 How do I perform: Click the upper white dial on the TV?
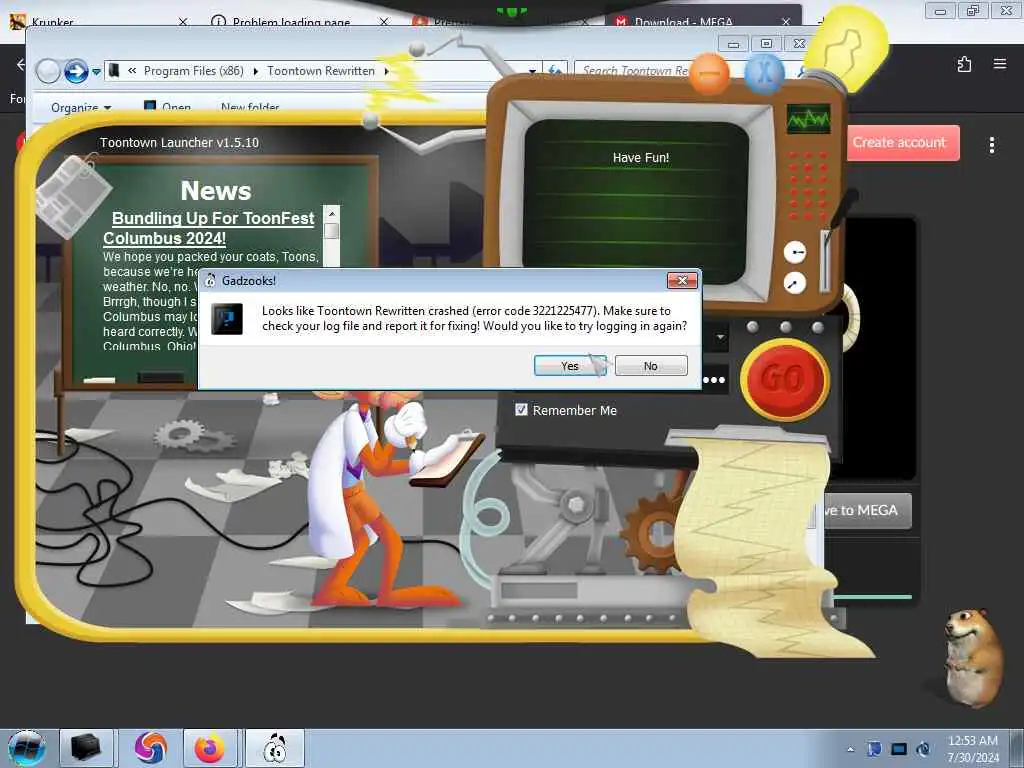click(795, 252)
